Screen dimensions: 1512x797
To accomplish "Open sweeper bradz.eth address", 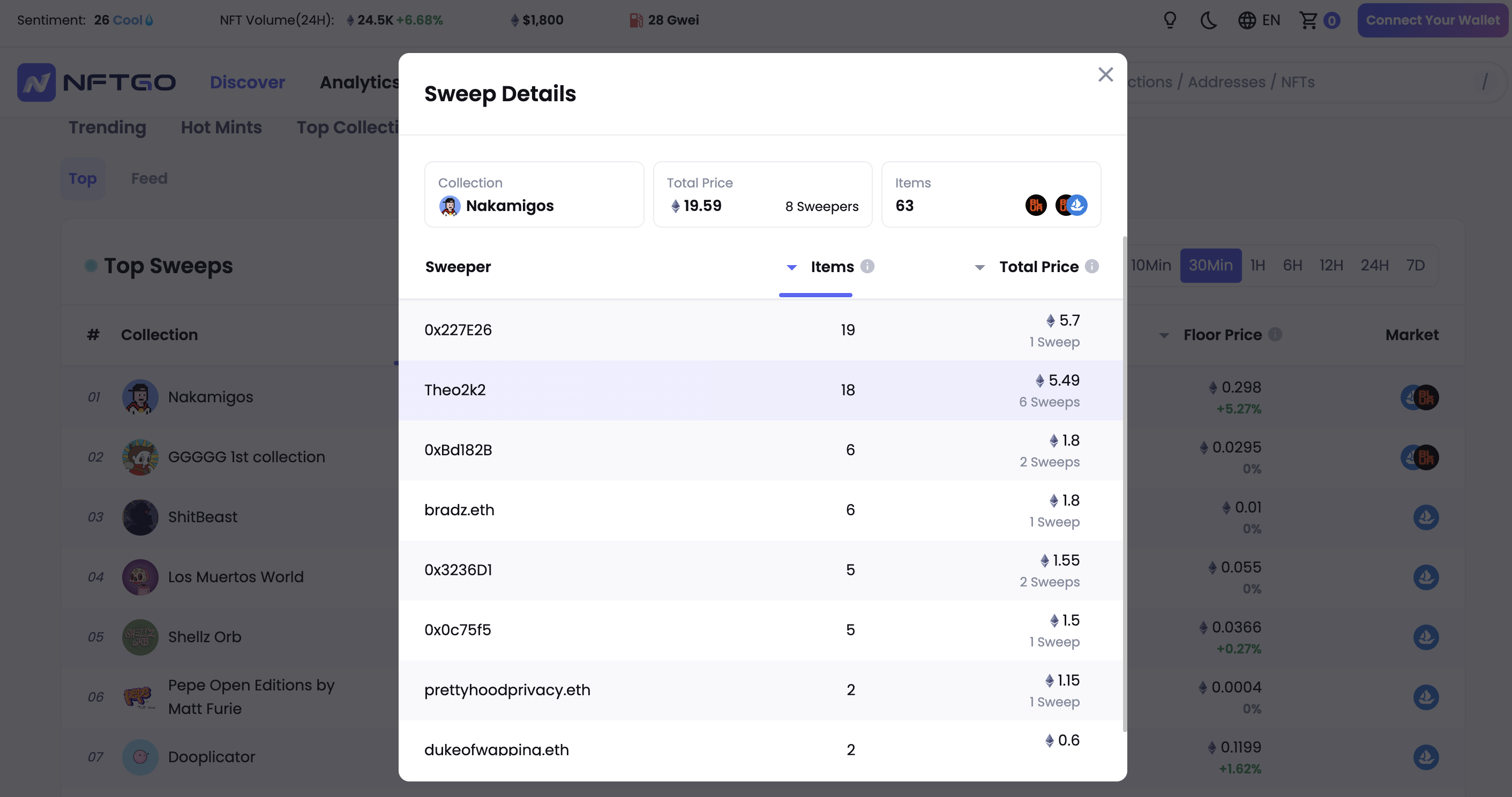I will click(x=459, y=510).
